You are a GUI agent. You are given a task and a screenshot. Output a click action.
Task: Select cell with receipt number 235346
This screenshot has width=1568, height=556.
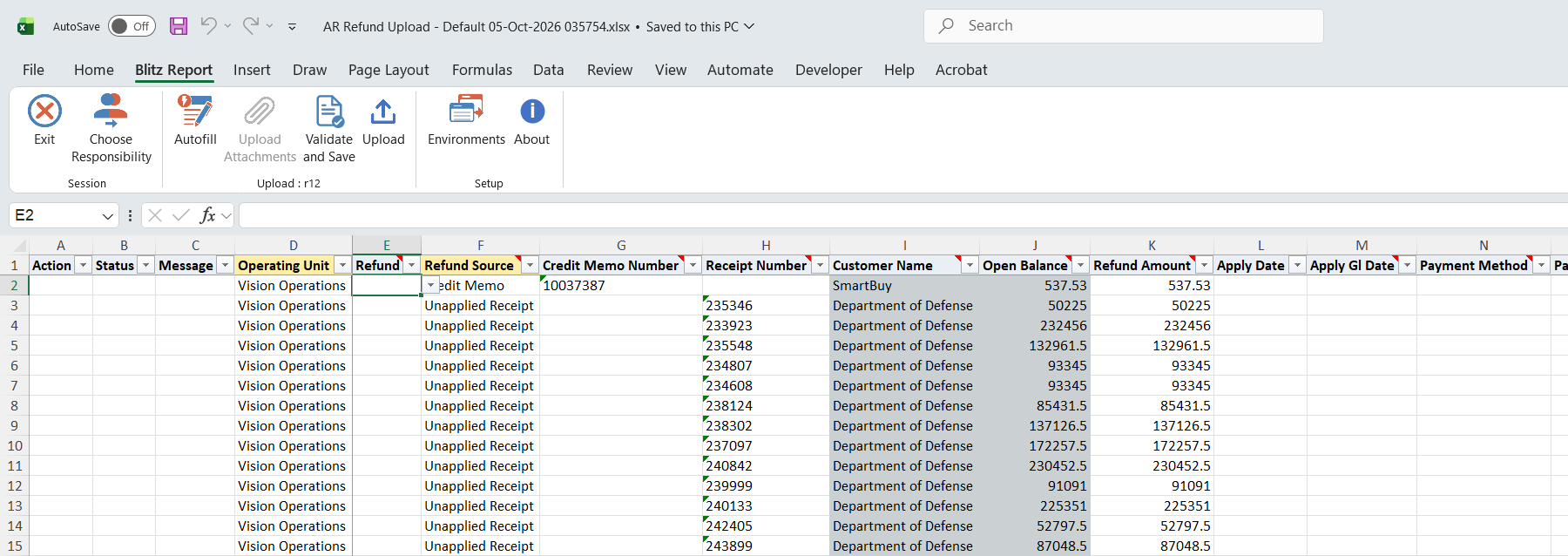pos(766,306)
